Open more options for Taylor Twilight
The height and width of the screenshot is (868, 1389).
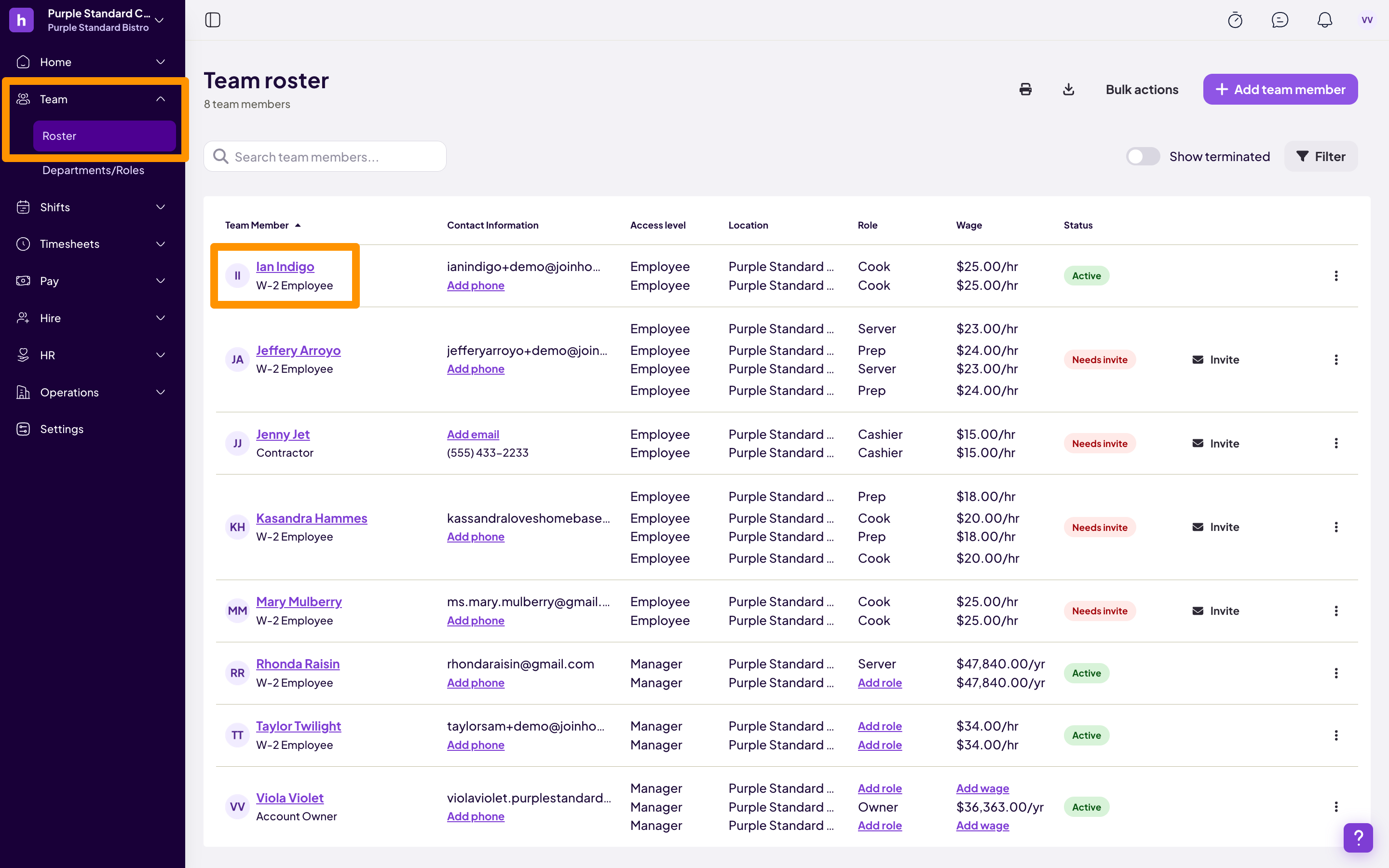point(1336,735)
